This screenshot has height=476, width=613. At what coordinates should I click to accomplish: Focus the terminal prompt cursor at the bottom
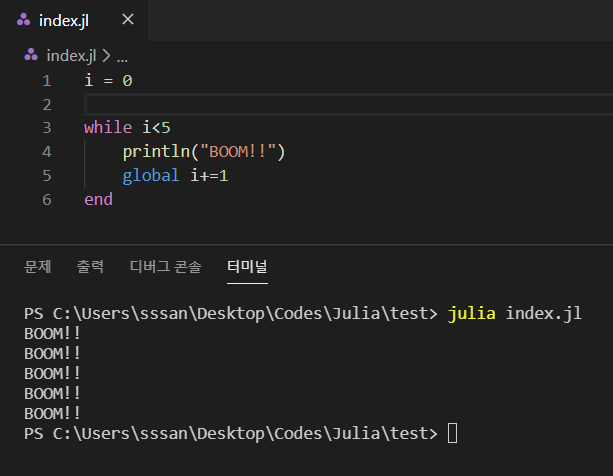453,433
